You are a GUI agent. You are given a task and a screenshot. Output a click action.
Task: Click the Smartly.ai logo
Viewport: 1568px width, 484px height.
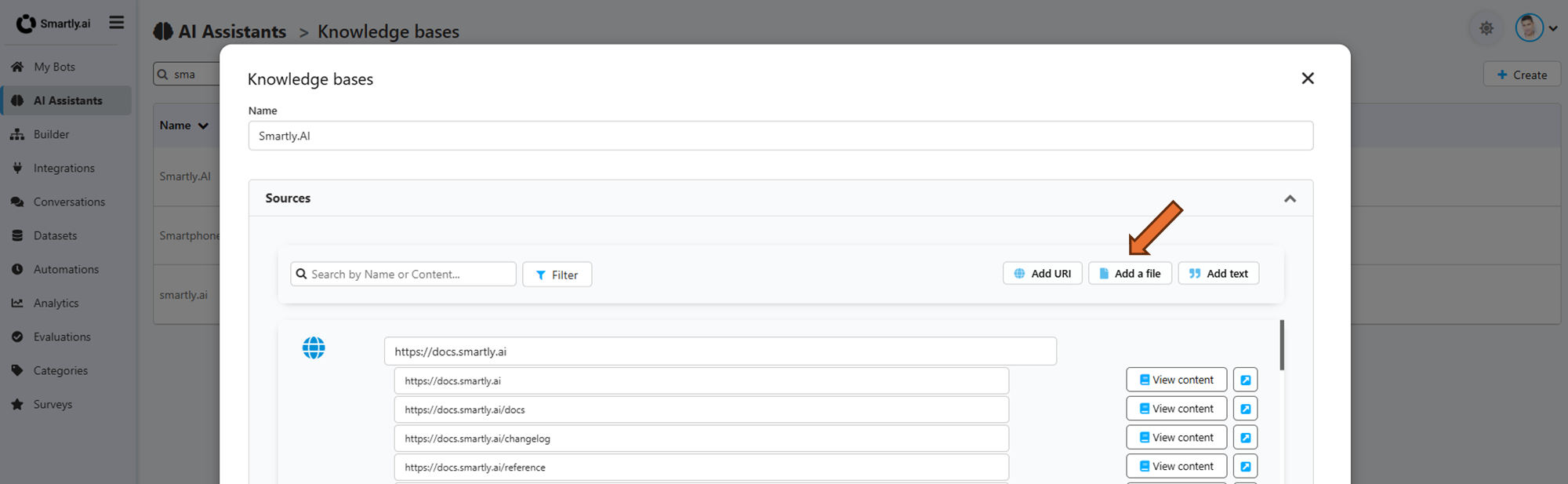coord(53,24)
